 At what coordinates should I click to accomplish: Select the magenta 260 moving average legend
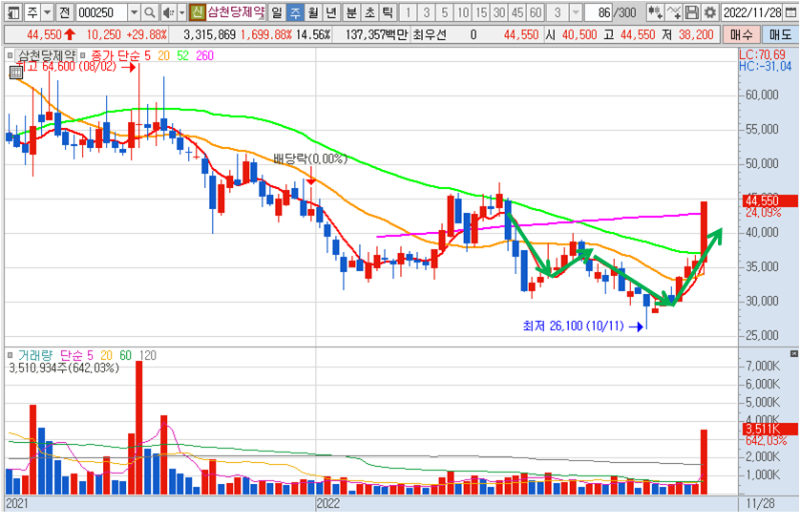pyautogui.click(x=205, y=56)
